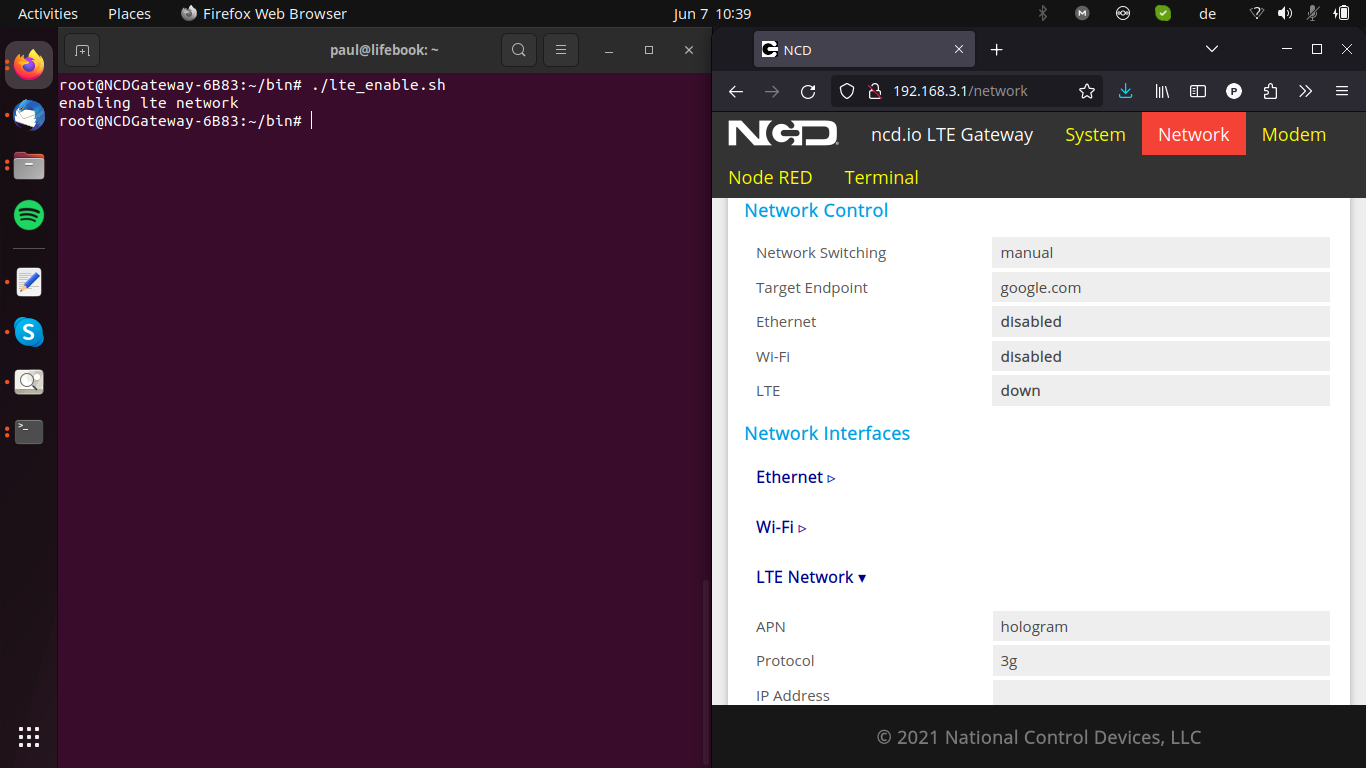Click the Bluetooth tray icon
The width and height of the screenshot is (1366, 768).
[x=1042, y=13]
